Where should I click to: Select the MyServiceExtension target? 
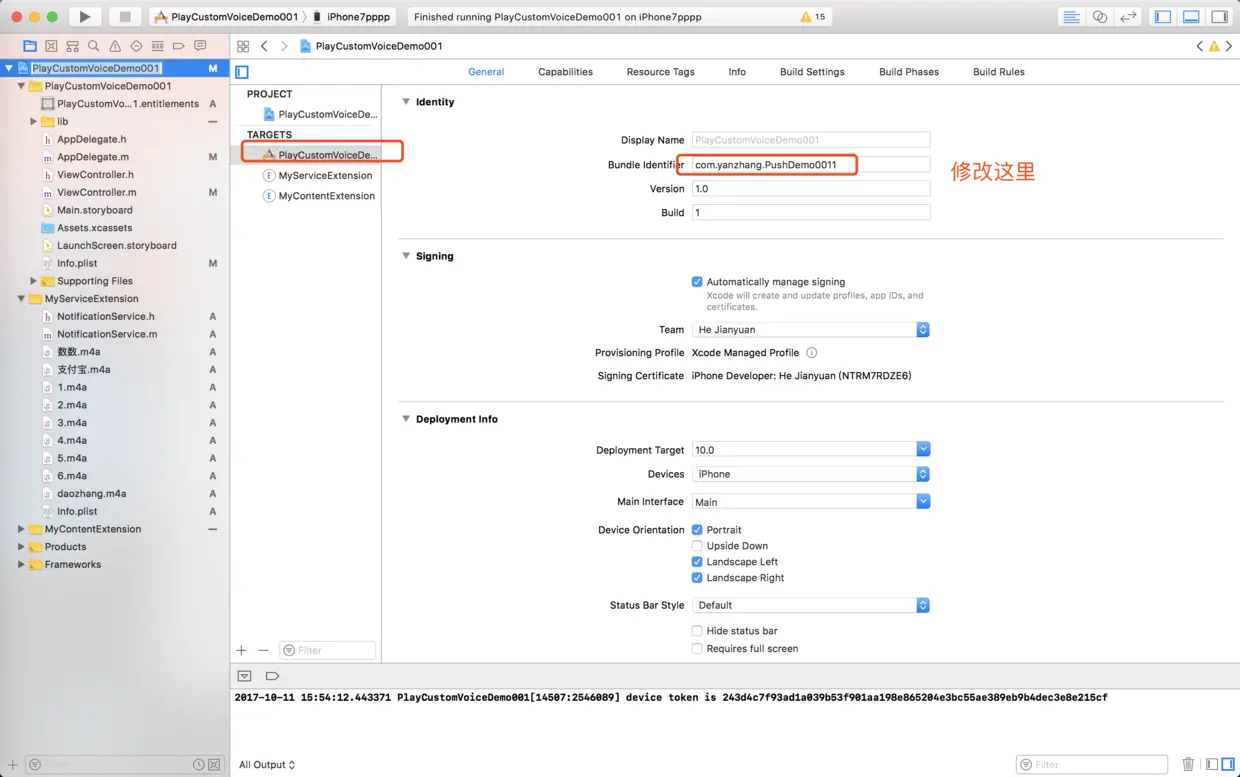[x=317, y=176]
